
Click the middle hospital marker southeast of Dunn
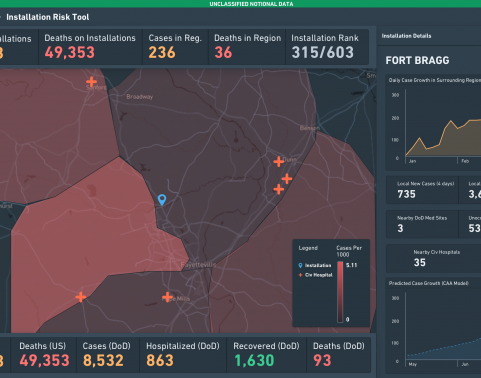287,179
